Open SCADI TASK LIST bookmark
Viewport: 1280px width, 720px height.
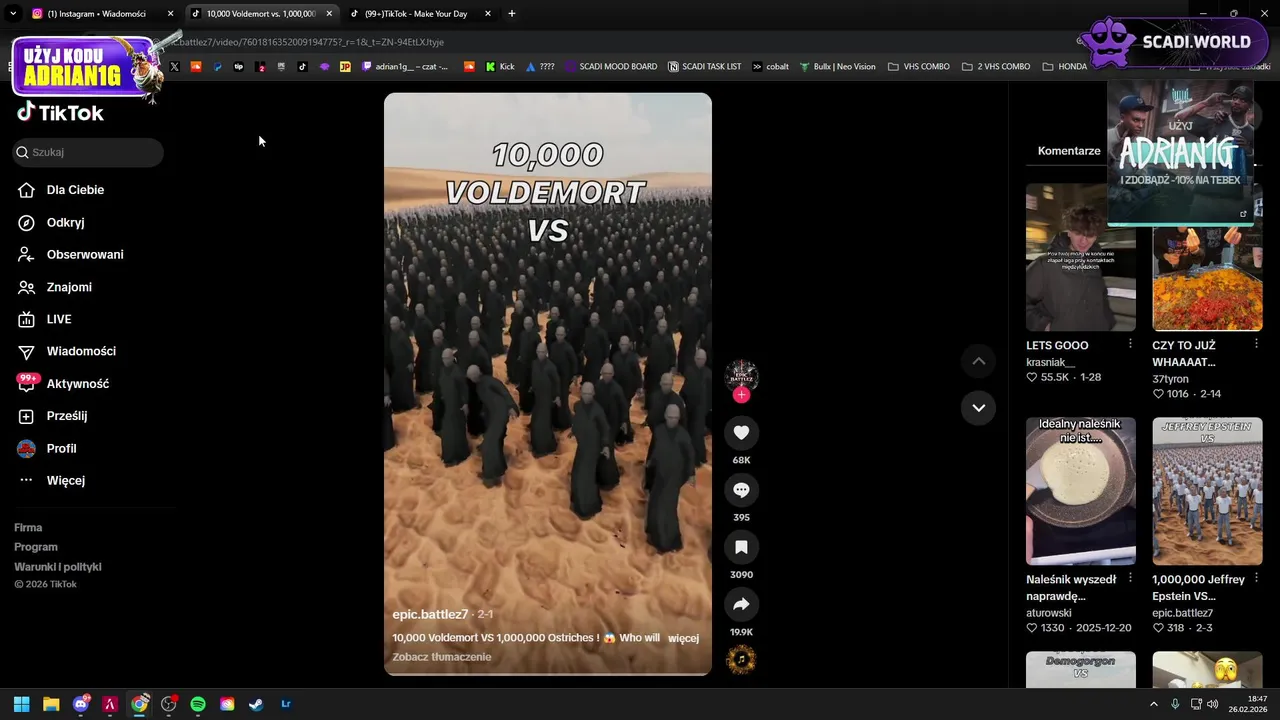click(x=704, y=67)
